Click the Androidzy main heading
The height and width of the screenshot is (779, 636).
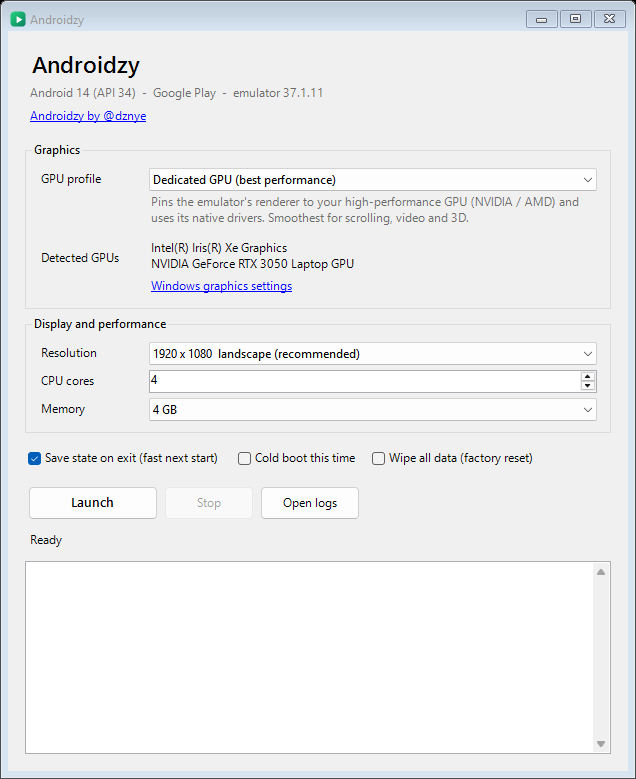[x=86, y=66]
